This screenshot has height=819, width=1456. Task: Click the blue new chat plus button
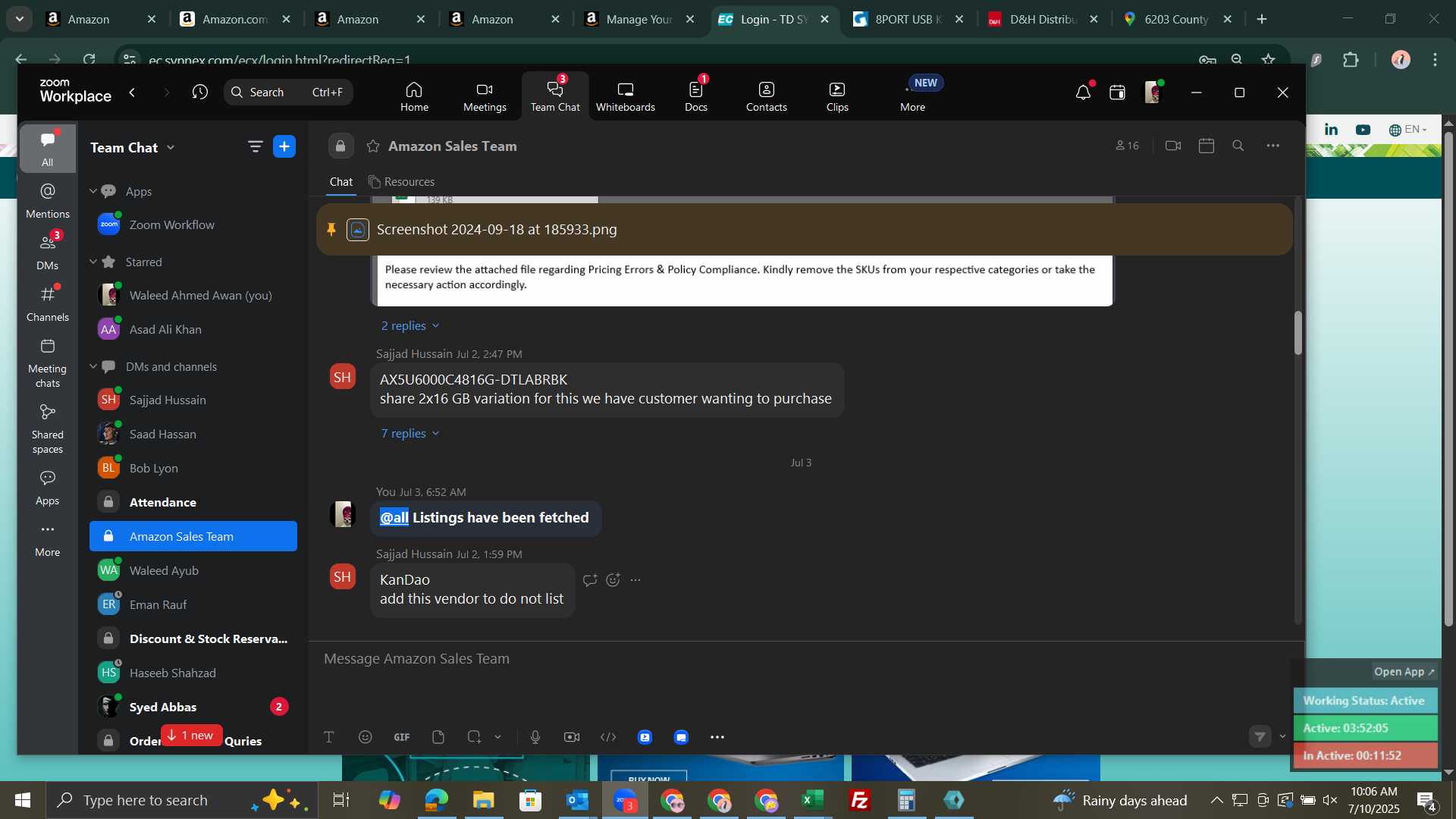(x=284, y=147)
